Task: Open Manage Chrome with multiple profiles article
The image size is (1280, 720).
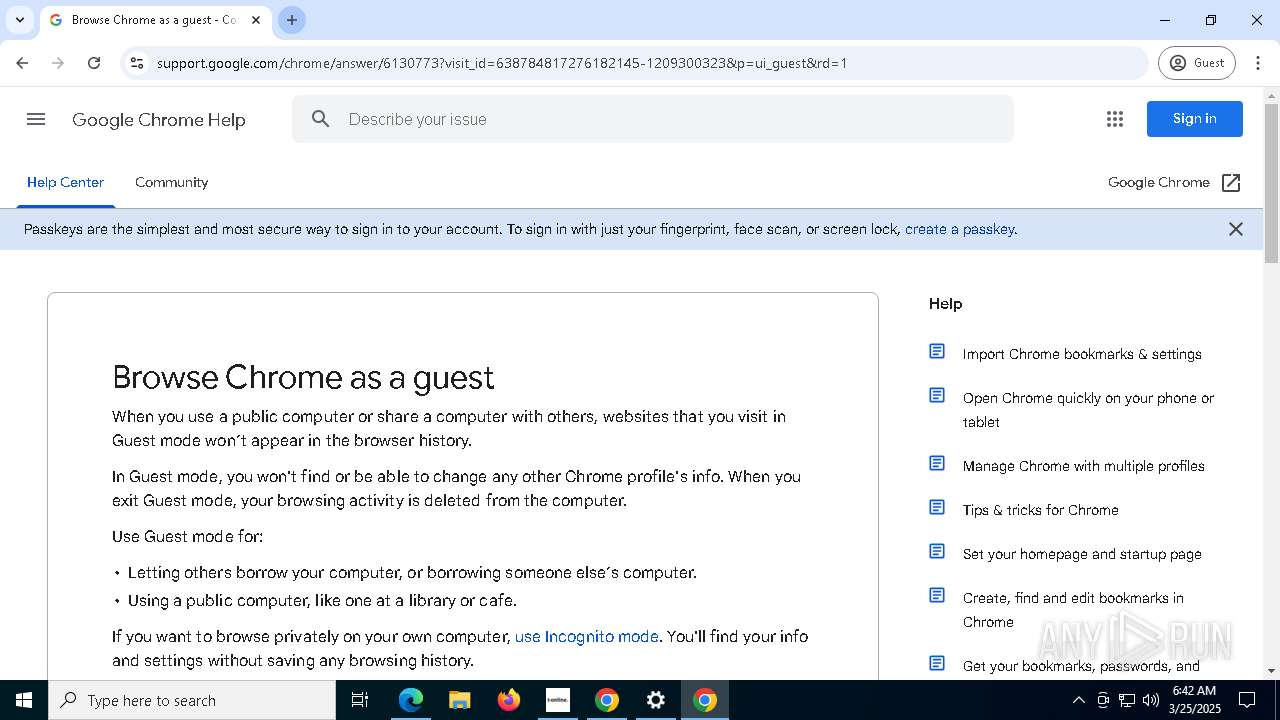Action: (x=1083, y=466)
